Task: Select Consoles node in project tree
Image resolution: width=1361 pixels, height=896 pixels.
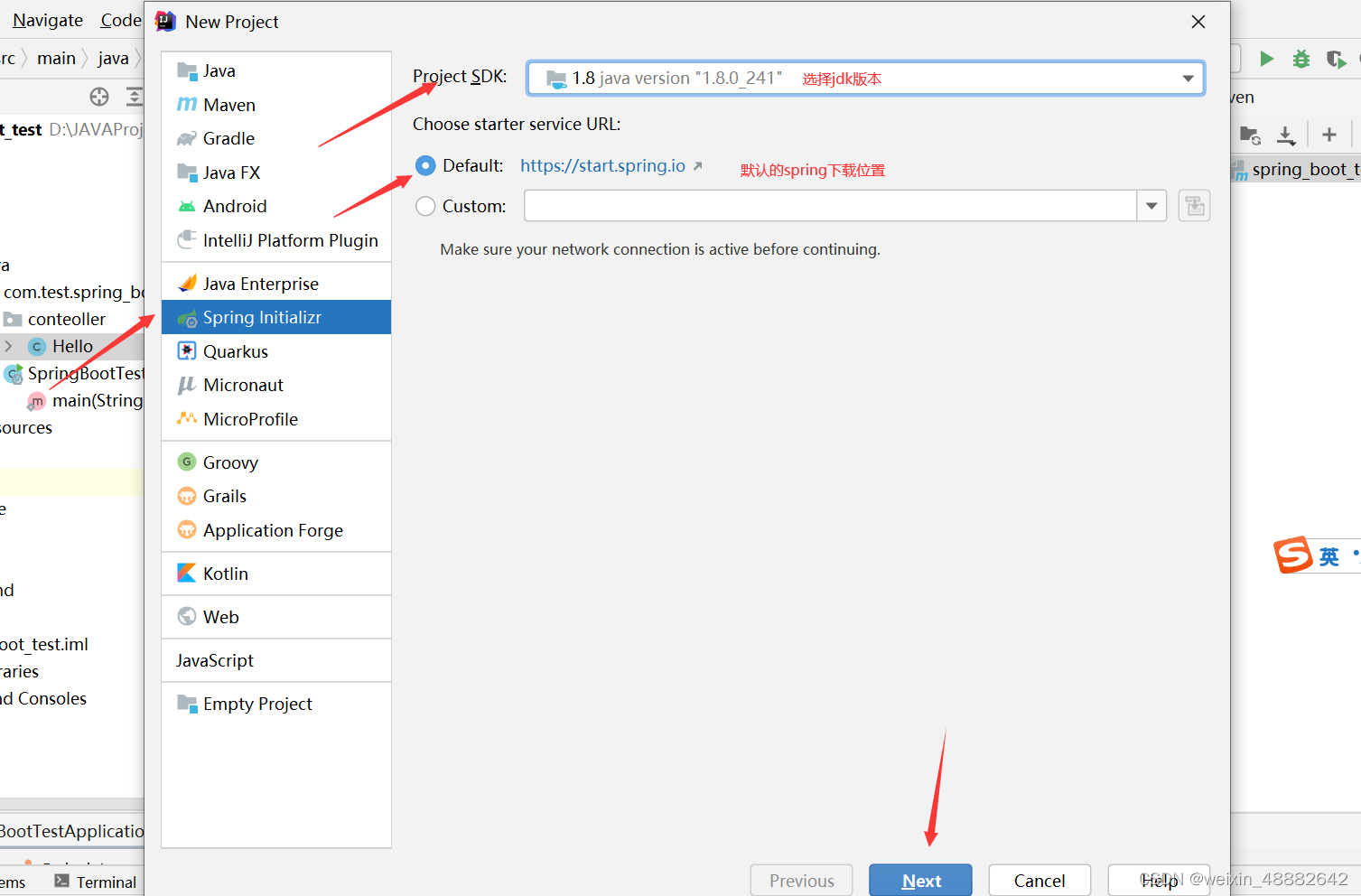Action: [43, 698]
